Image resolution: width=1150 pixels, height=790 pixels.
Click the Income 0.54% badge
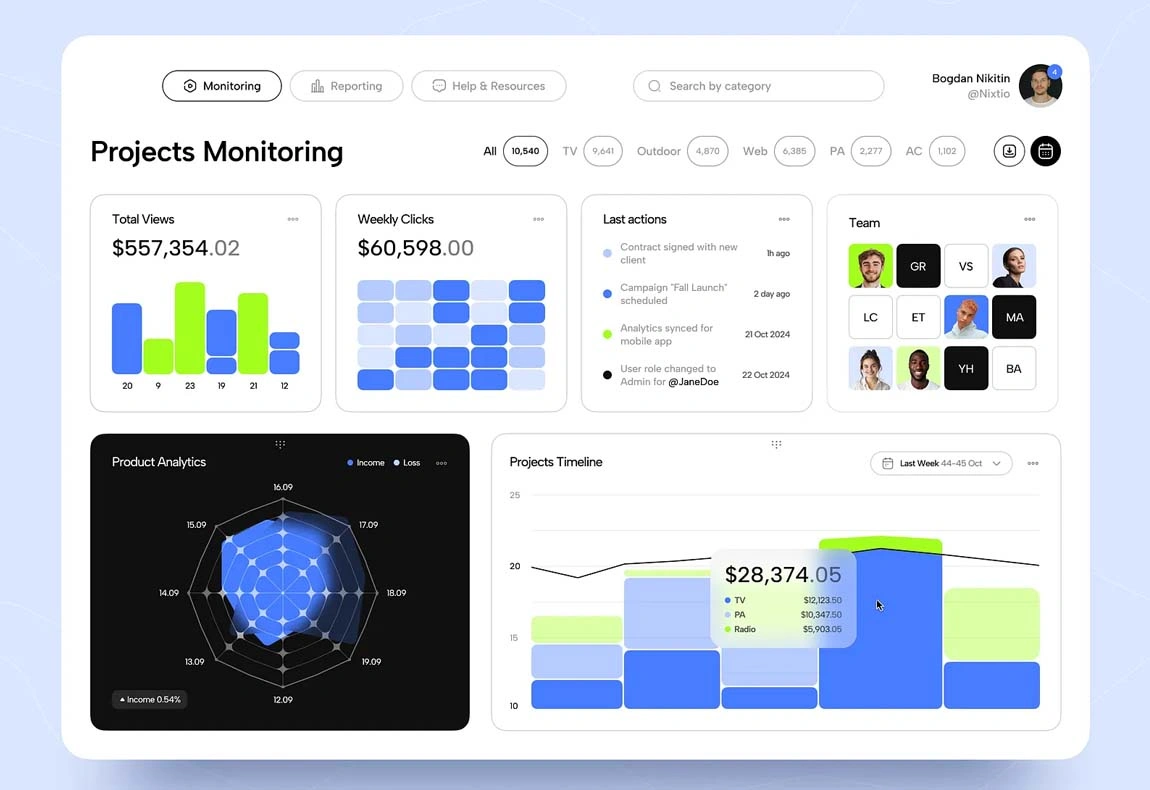point(150,699)
